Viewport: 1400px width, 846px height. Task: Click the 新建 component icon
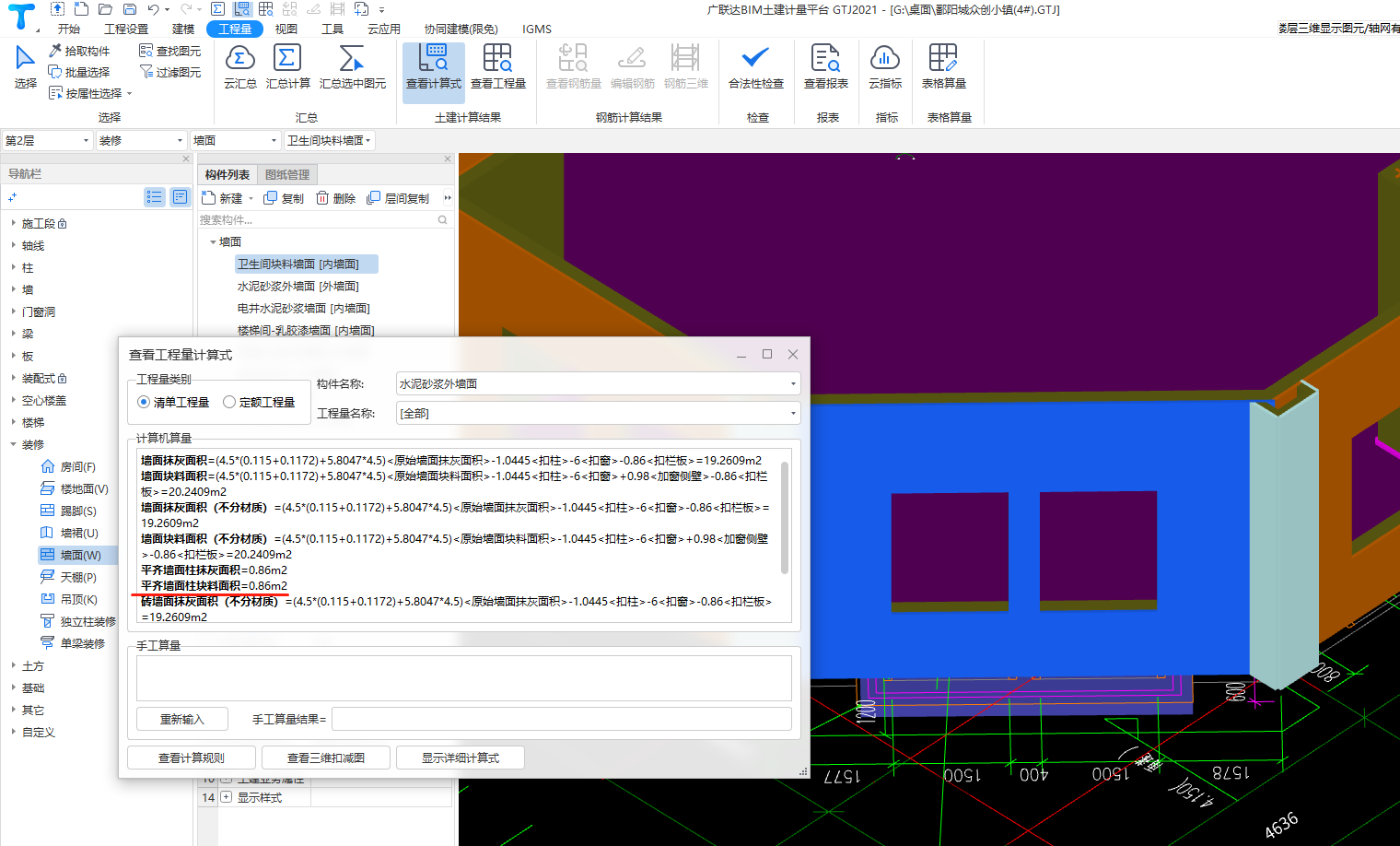point(209,198)
